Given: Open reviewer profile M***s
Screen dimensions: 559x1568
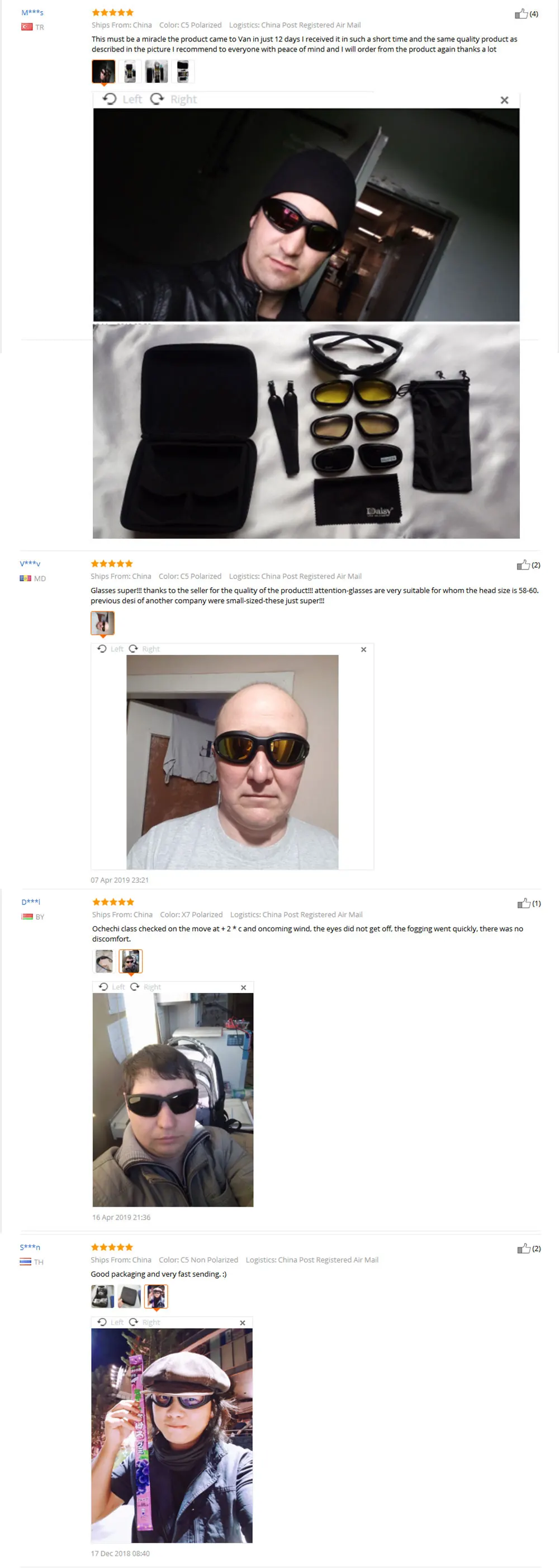Looking at the screenshot, I should [x=32, y=13].
